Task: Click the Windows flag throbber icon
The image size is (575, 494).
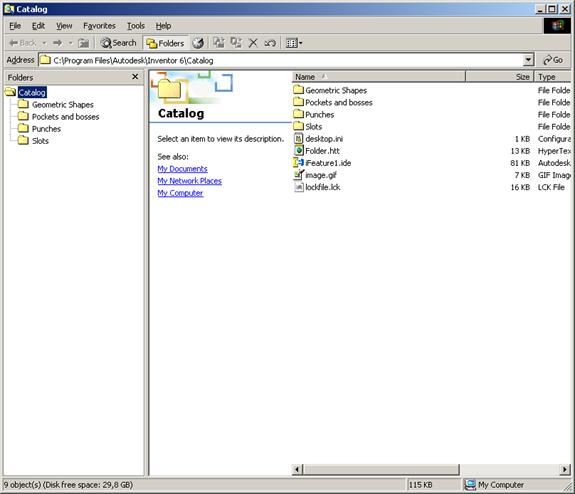Action: [x=557, y=26]
